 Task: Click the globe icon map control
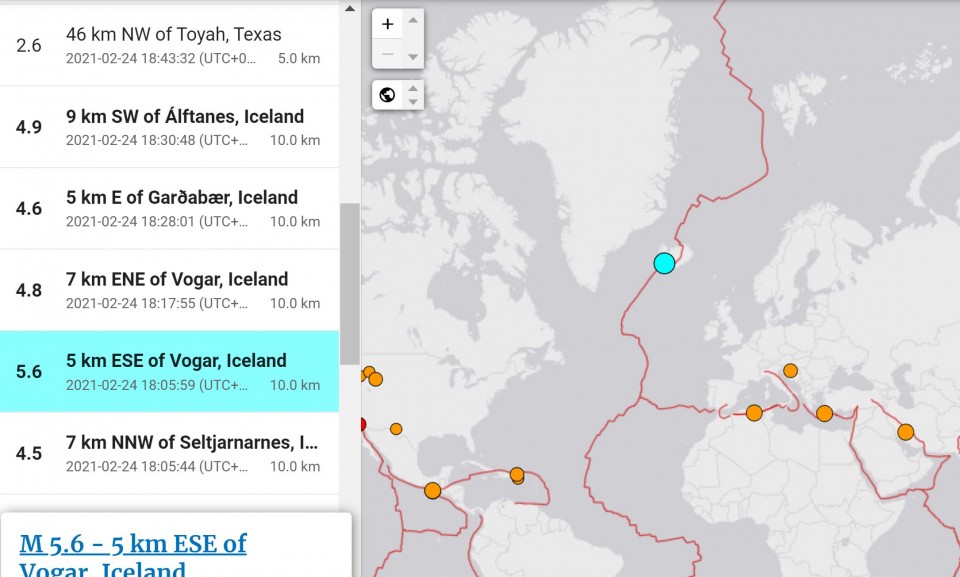point(388,95)
